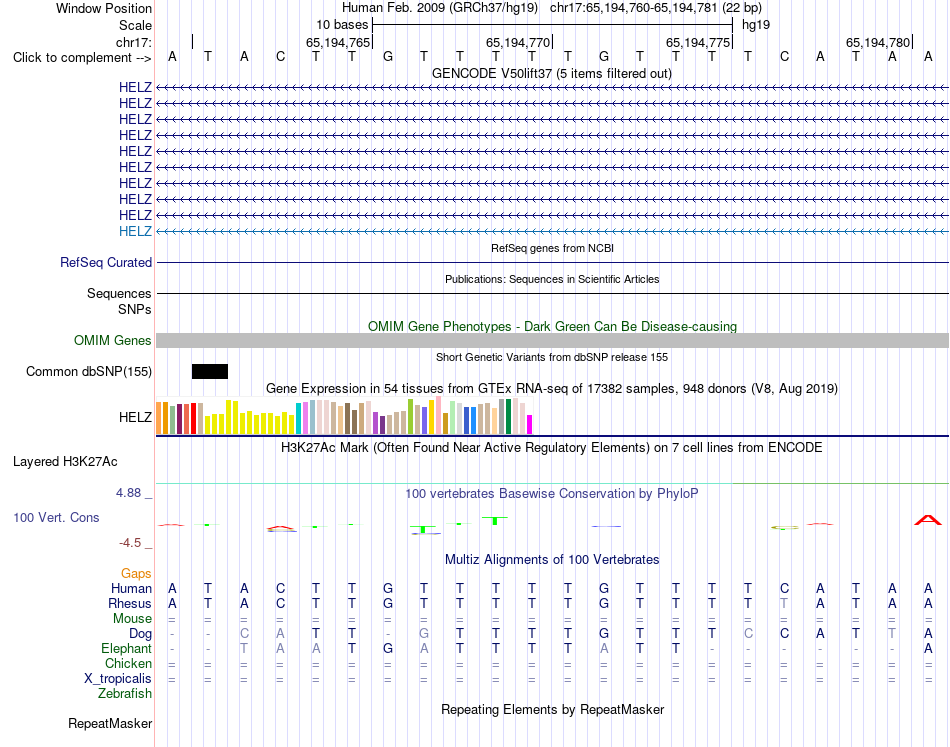Image resolution: width=950 pixels, height=747 pixels.
Task: Click the 'RepeatMasker' track label
Action: coord(110,723)
